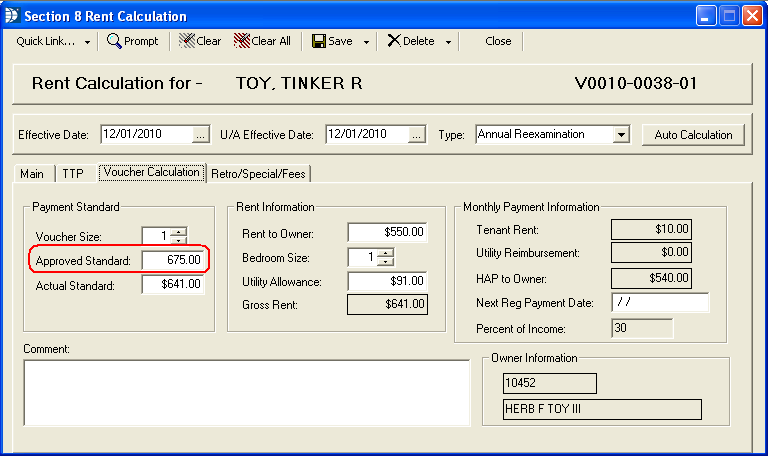Click the Next Reg Payment Date field
The height and width of the screenshot is (456, 768).
click(660, 302)
